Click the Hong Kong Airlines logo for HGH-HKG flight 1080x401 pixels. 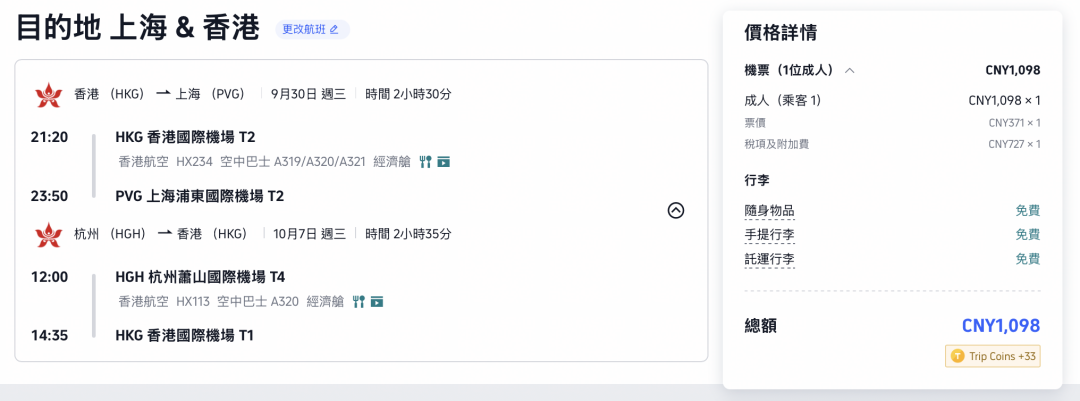tap(48, 234)
